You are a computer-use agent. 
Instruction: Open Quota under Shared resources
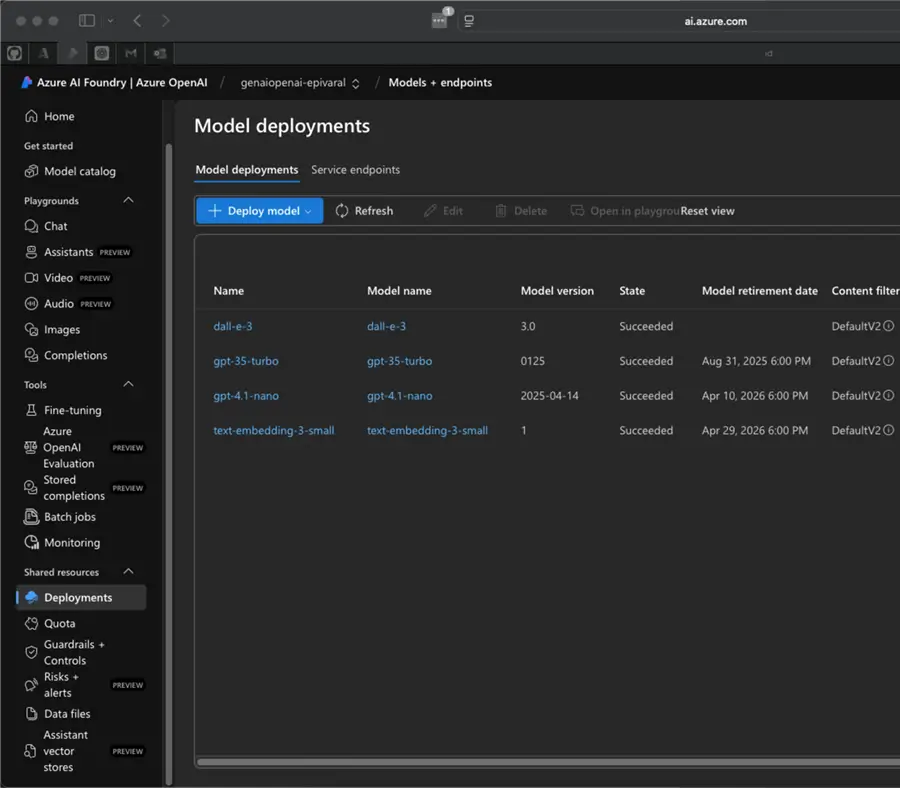(x=59, y=623)
